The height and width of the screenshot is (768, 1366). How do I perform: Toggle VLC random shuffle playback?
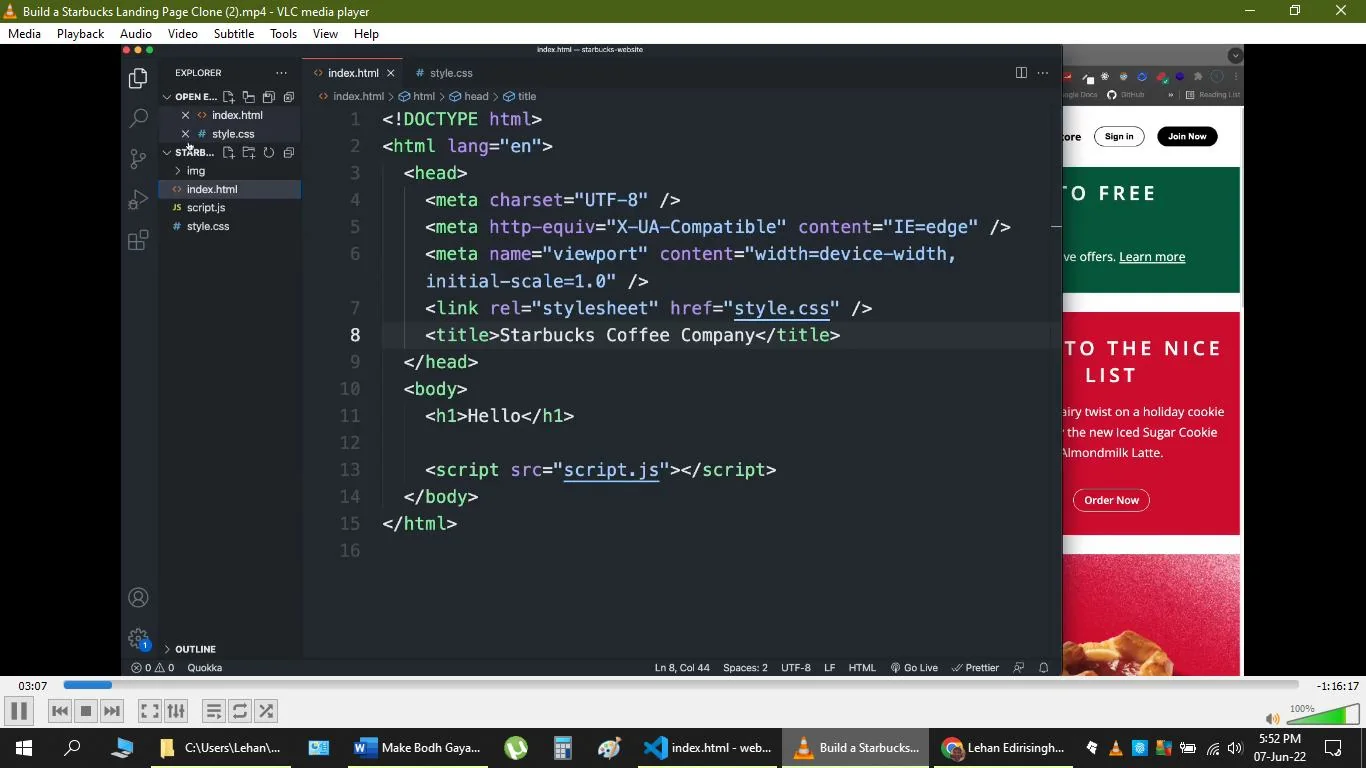(x=266, y=711)
